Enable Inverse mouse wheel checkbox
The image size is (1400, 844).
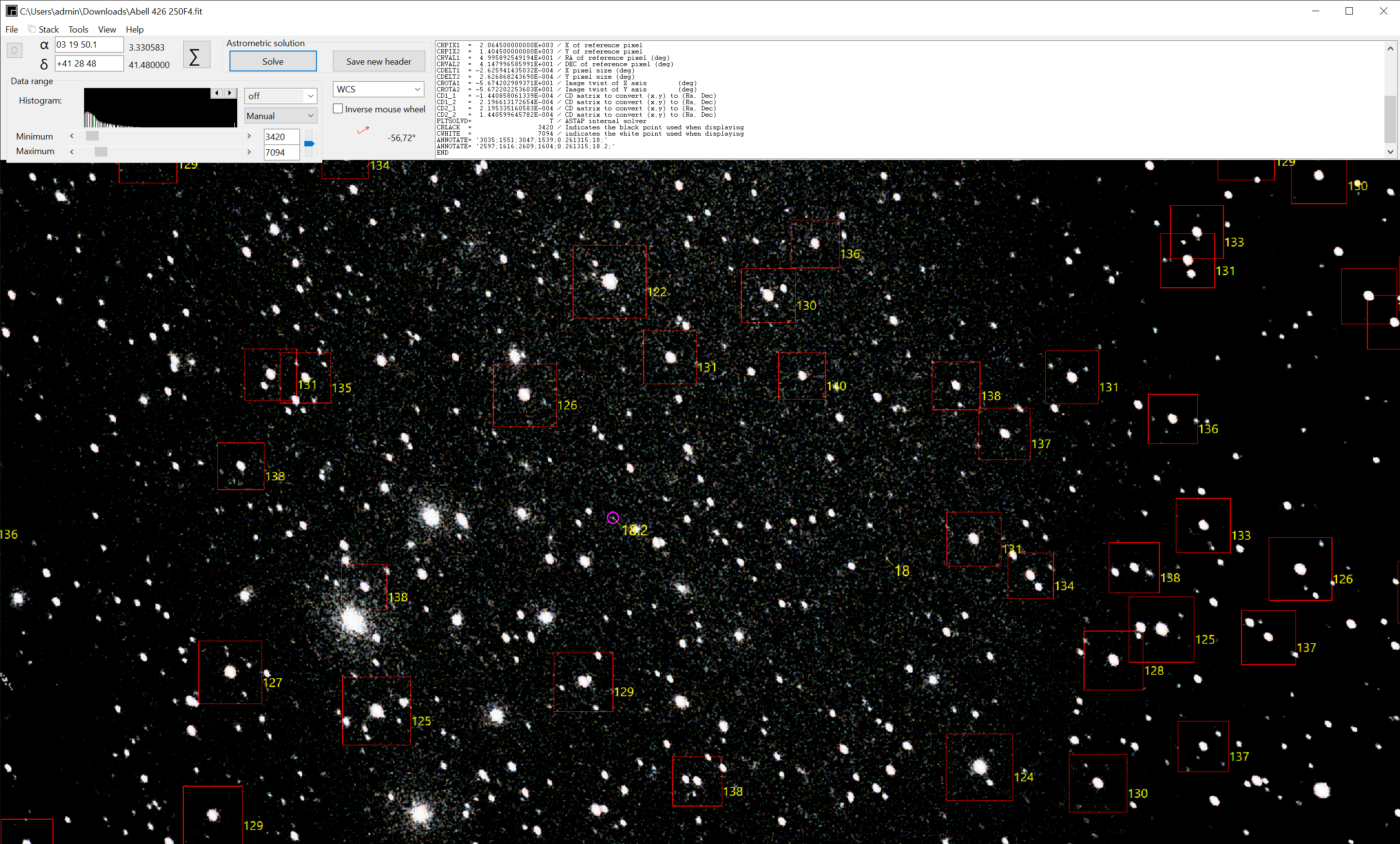coord(338,108)
